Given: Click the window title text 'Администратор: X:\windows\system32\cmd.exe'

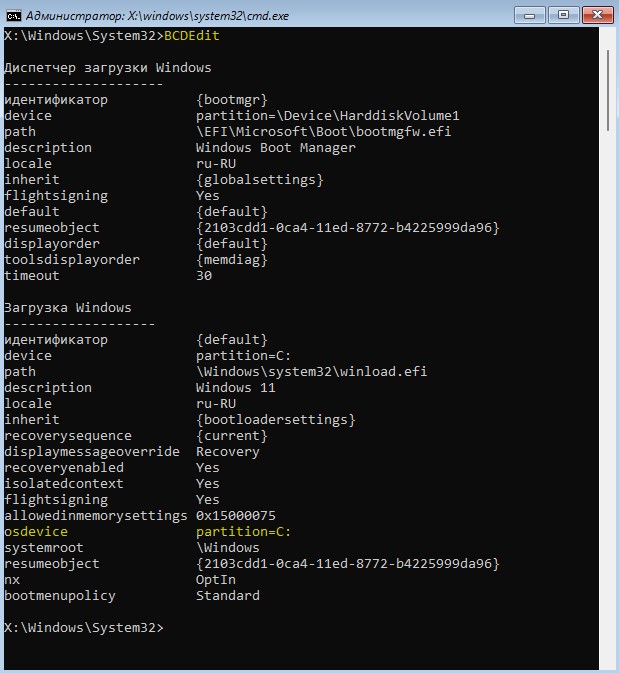Looking at the screenshot, I should [157, 16].
